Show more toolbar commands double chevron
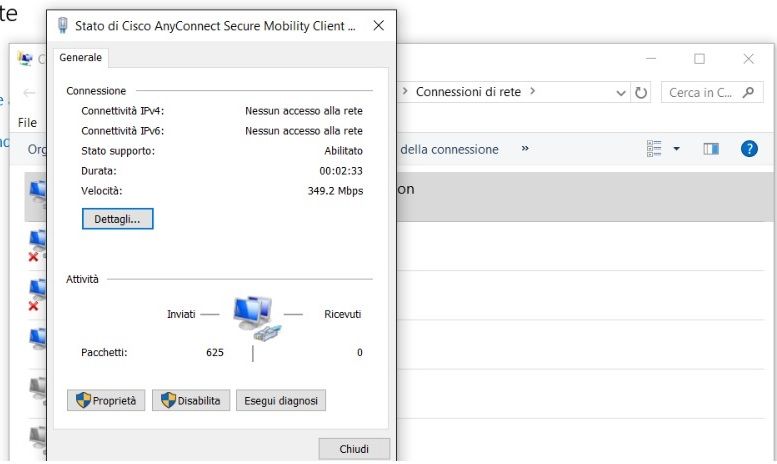Screen dimensions: 777x464 click(x=525, y=148)
